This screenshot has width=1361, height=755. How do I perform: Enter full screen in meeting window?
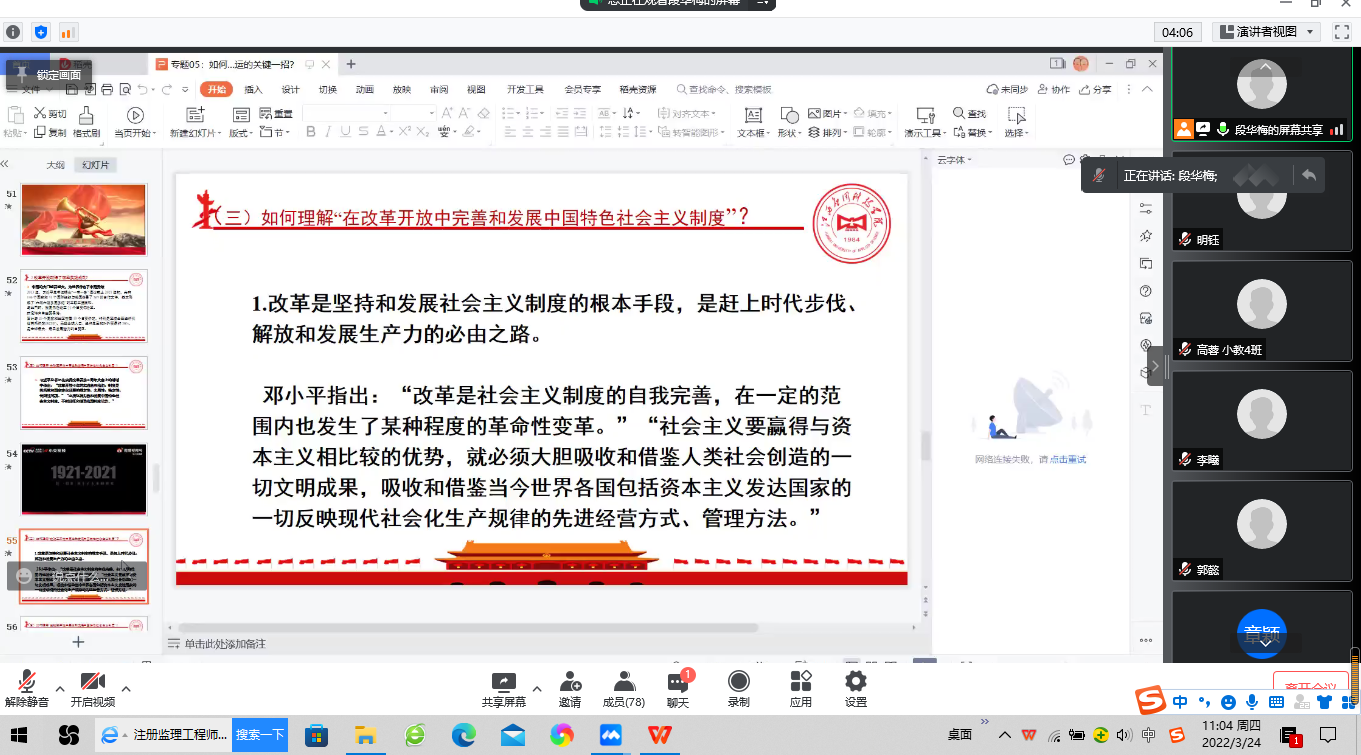pyautogui.click(x=1342, y=32)
